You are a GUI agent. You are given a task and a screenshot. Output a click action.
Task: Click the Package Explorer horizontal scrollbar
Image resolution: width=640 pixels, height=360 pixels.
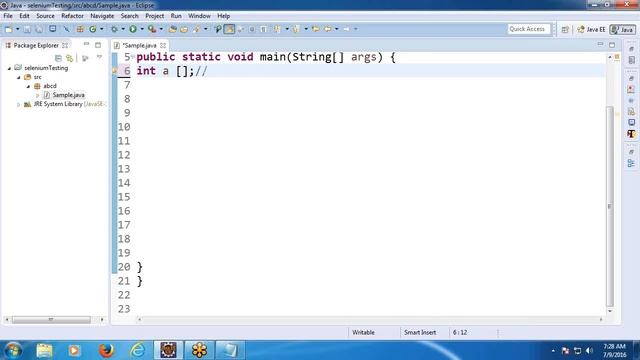pos(51,320)
